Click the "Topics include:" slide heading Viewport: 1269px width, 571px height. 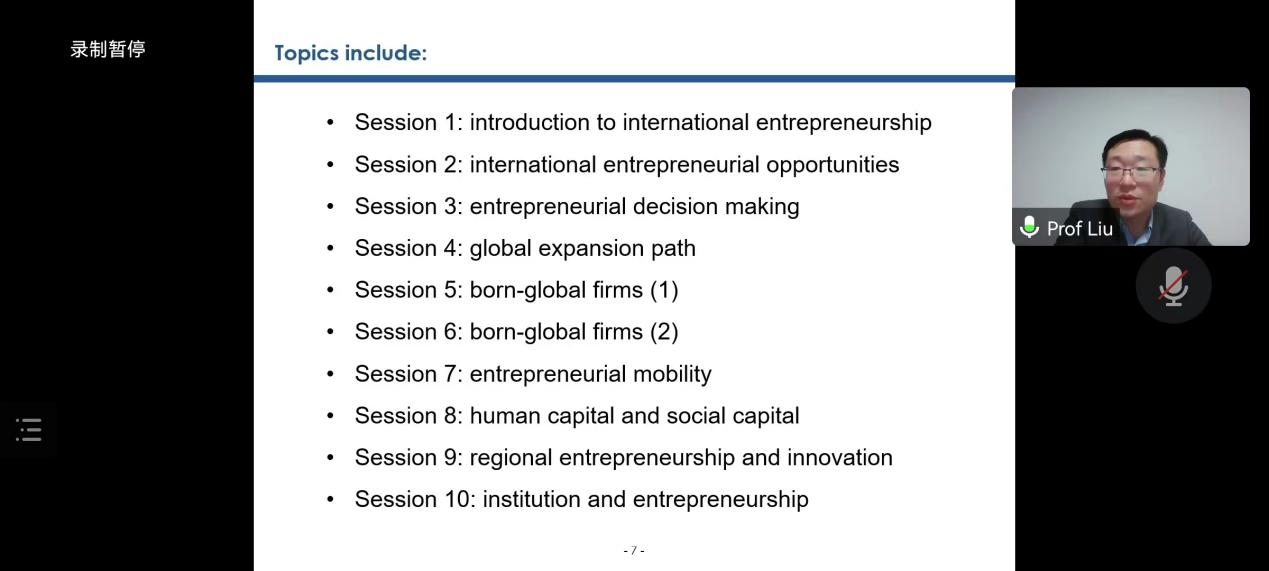pos(350,53)
